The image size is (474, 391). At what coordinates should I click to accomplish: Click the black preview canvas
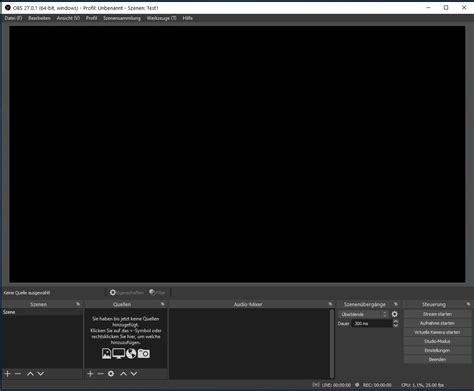237,154
